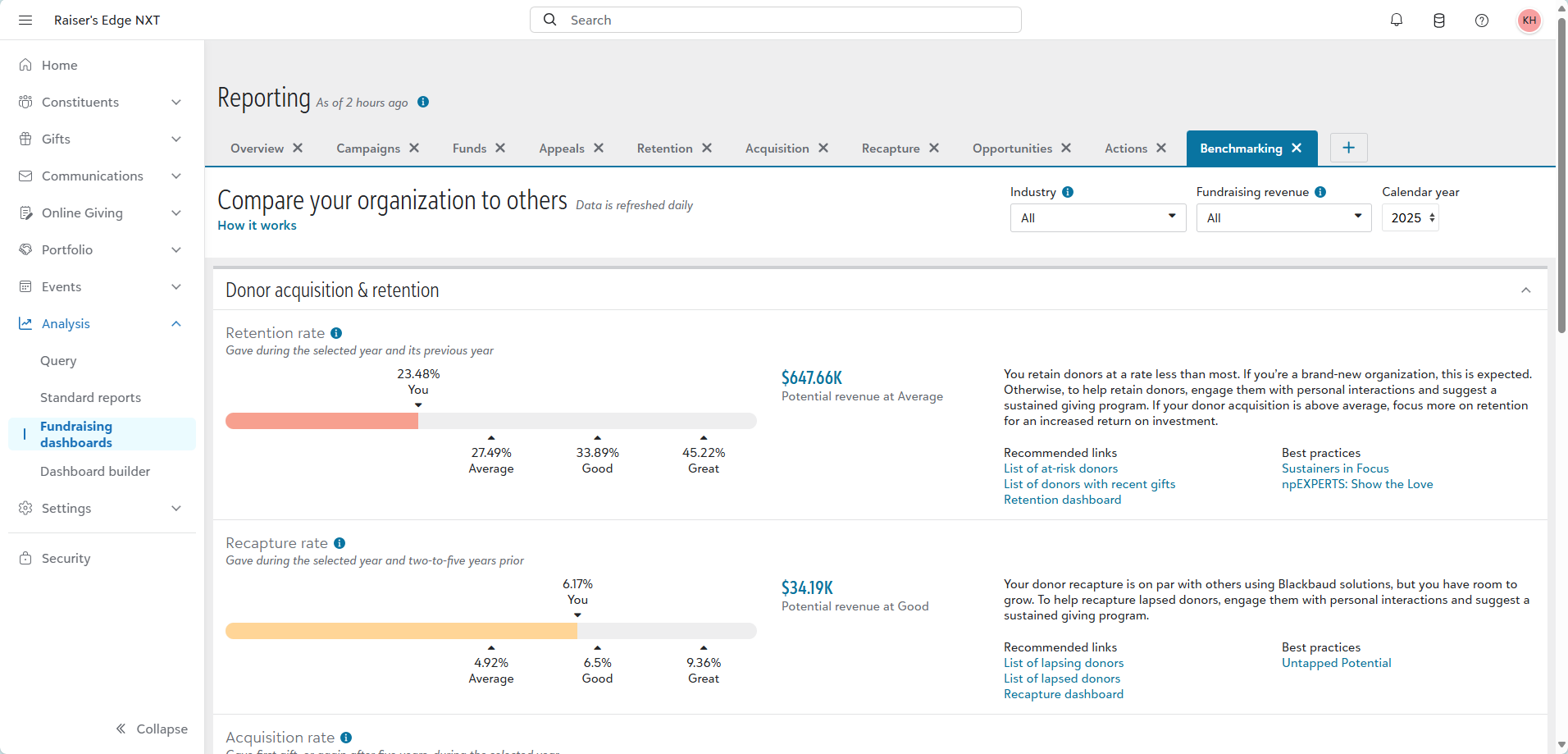Image resolution: width=1568 pixels, height=754 pixels.
Task: Close the Campaigns tab
Action: tap(415, 148)
